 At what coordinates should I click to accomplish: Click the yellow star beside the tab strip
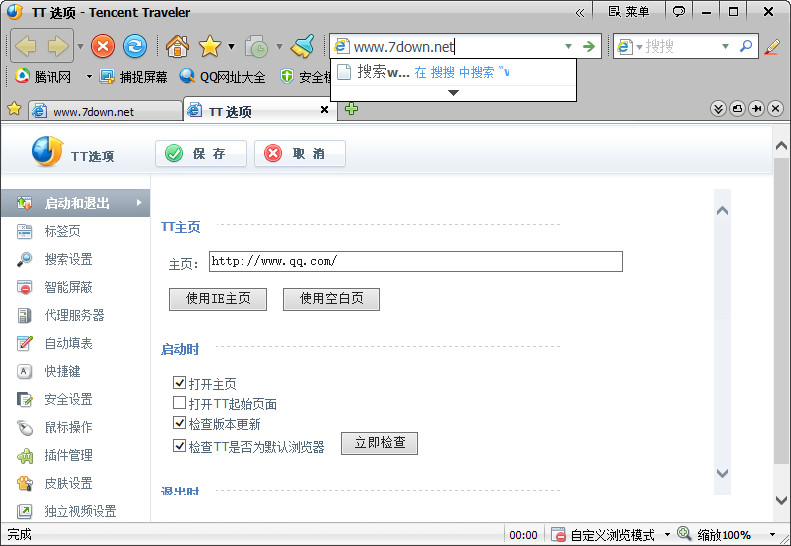click(14, 108)
